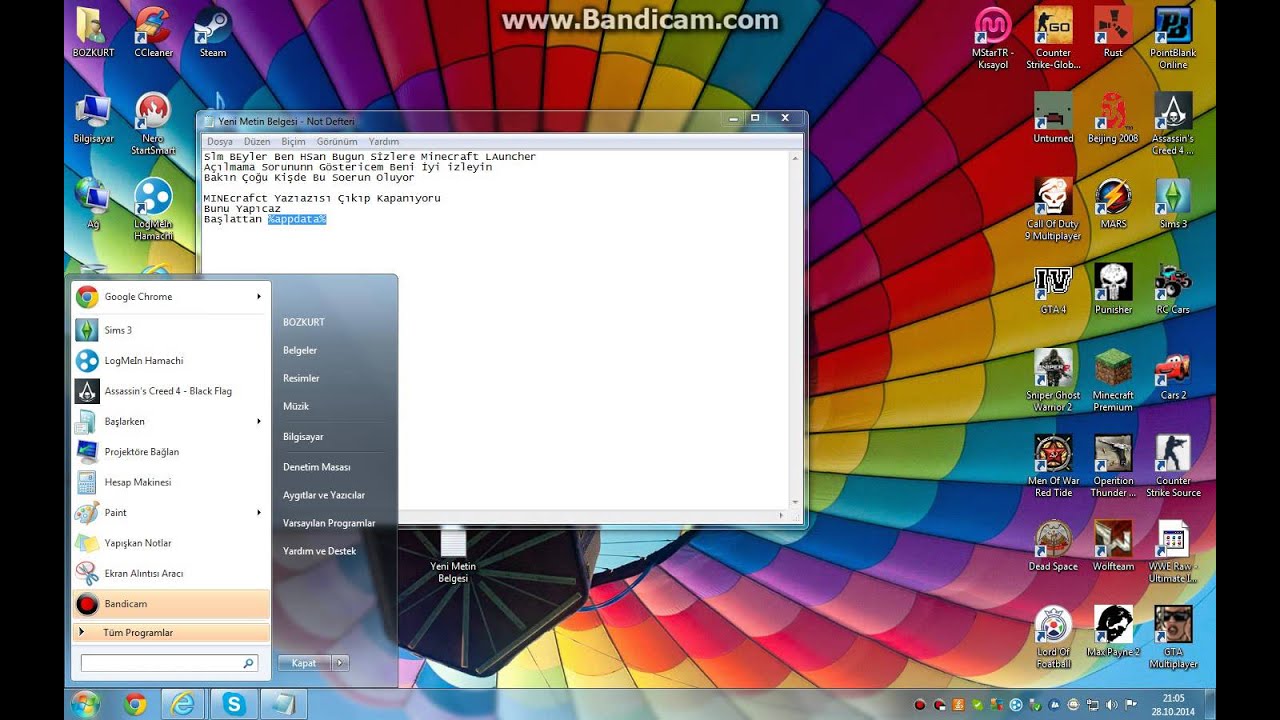Select the Counter Strike Source icon
The height and width of the screenshot is (720, 1280).
1173,467
